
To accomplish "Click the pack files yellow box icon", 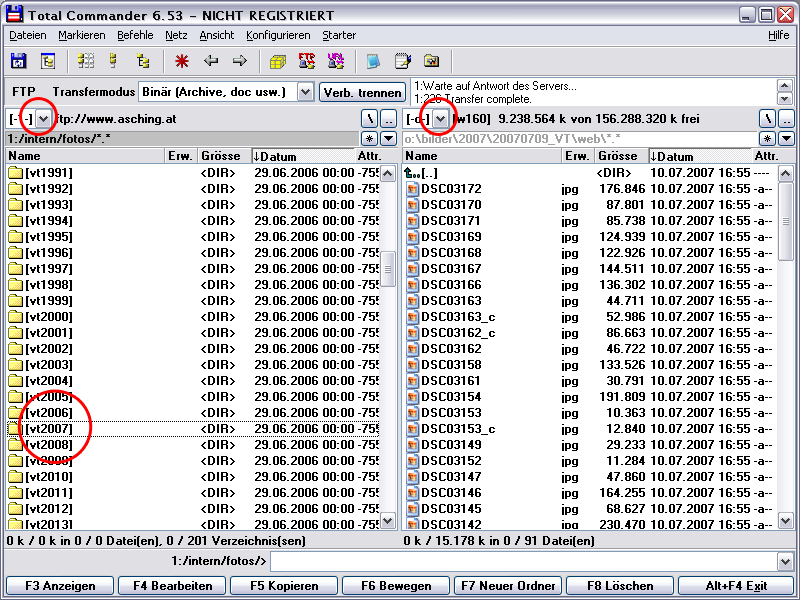I will [278, 62].
